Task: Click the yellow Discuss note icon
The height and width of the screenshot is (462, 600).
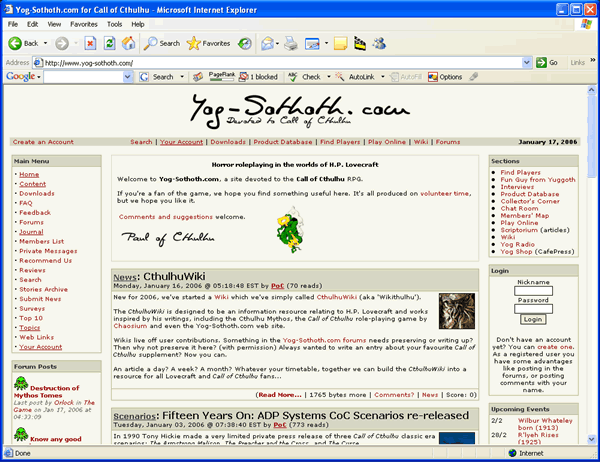Action: [x=341, y=43]
